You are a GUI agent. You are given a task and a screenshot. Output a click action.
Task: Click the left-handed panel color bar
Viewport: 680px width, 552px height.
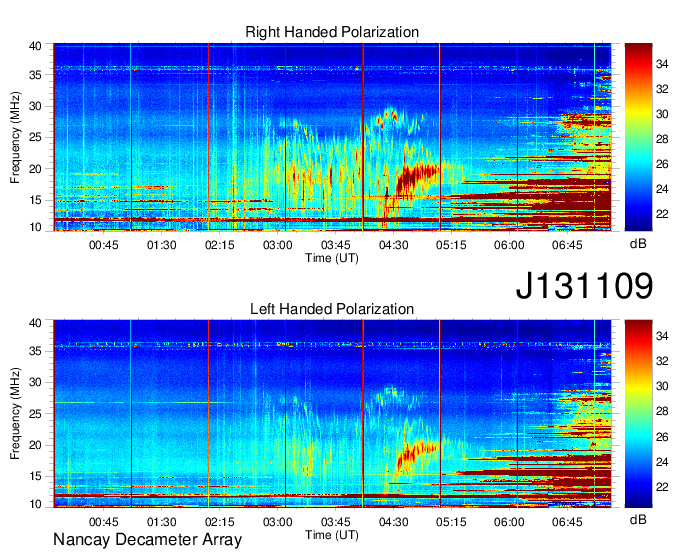tap(638, 414)
